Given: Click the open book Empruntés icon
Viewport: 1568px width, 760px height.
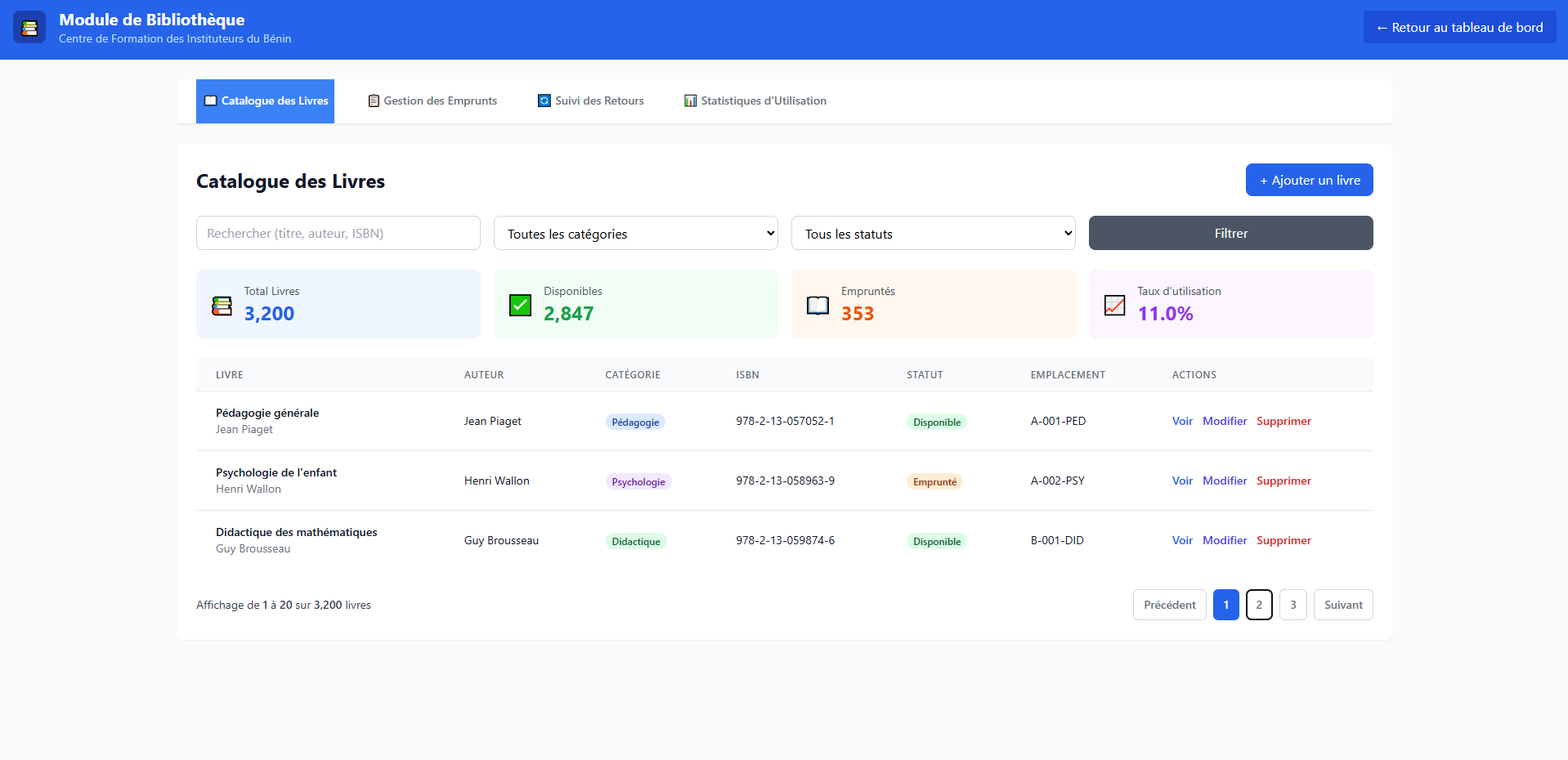Looking at the screenshot, I should pyautogui.click(x=818, y=306).
